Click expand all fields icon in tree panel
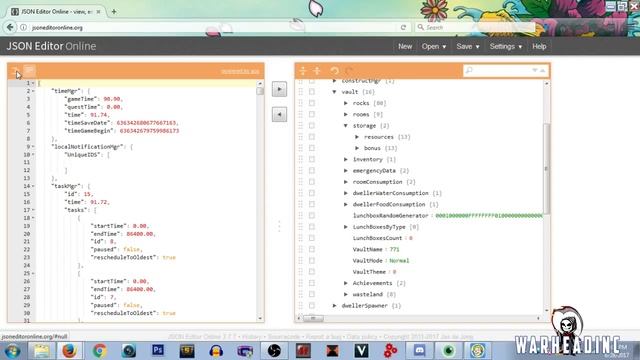640x360 pixels. [x=303, y=71]
